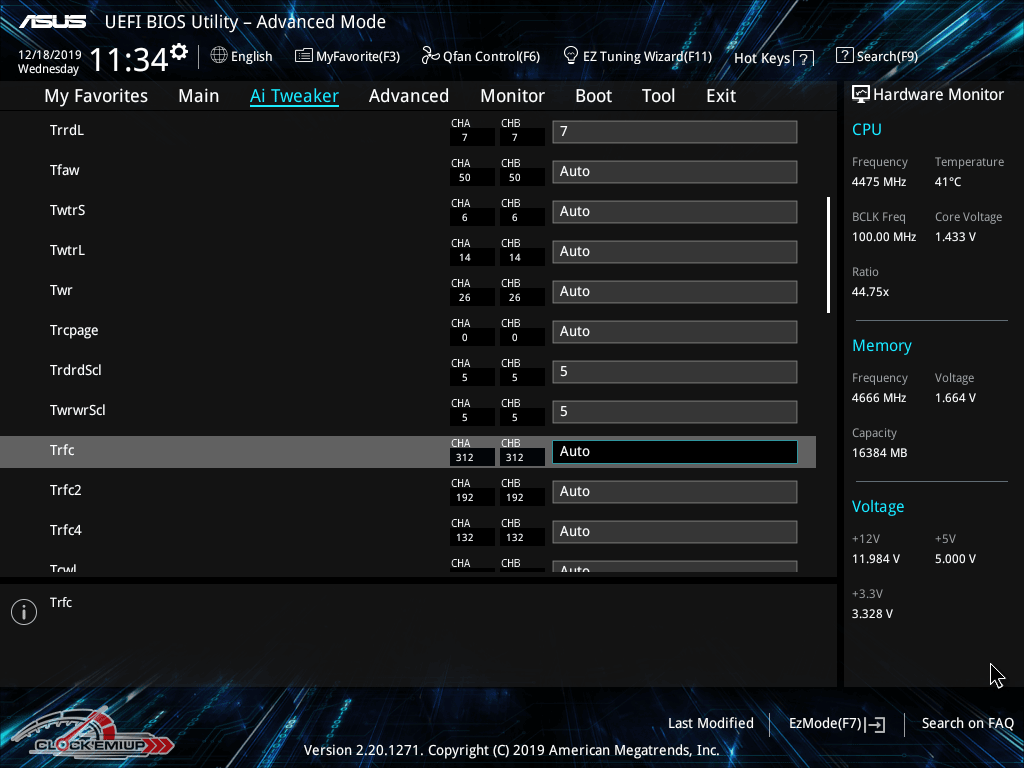This screenshot has height=768, width=1024.
Task: Click the TrrdL value input field
Action: pyautogui.click(x=674, y=132)
